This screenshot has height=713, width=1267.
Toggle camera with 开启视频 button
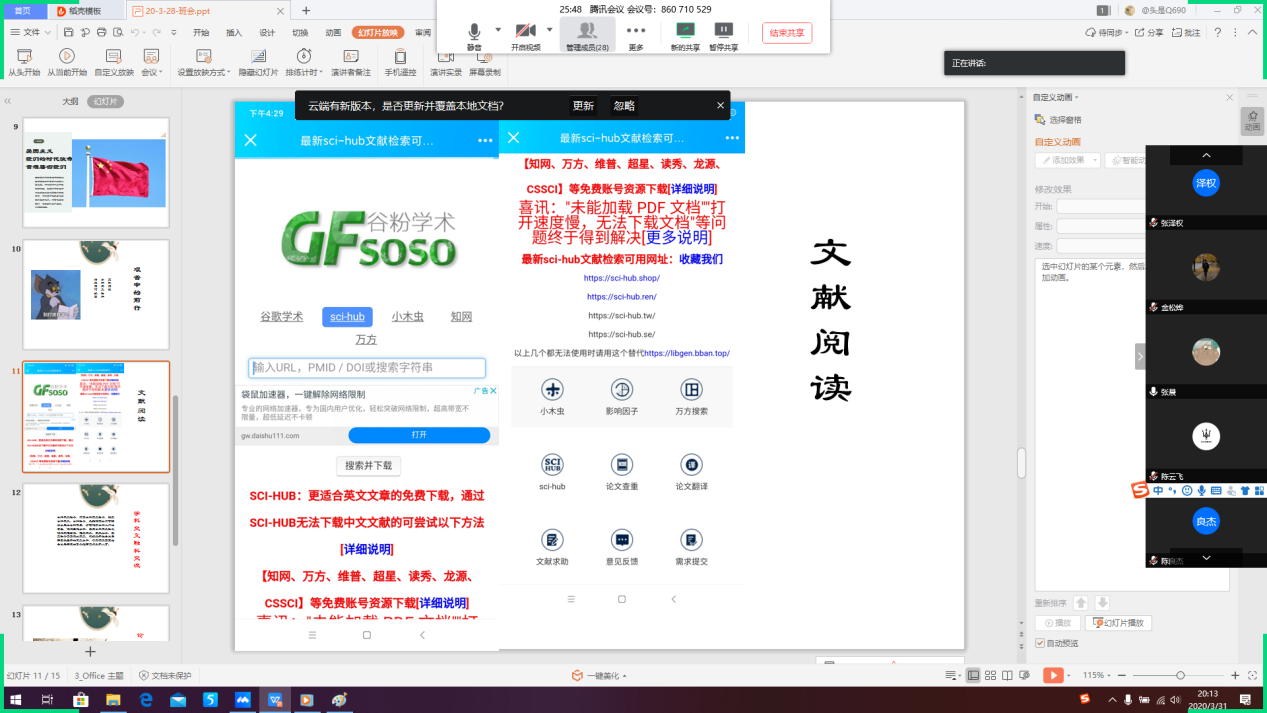click(x=525, y=34)
